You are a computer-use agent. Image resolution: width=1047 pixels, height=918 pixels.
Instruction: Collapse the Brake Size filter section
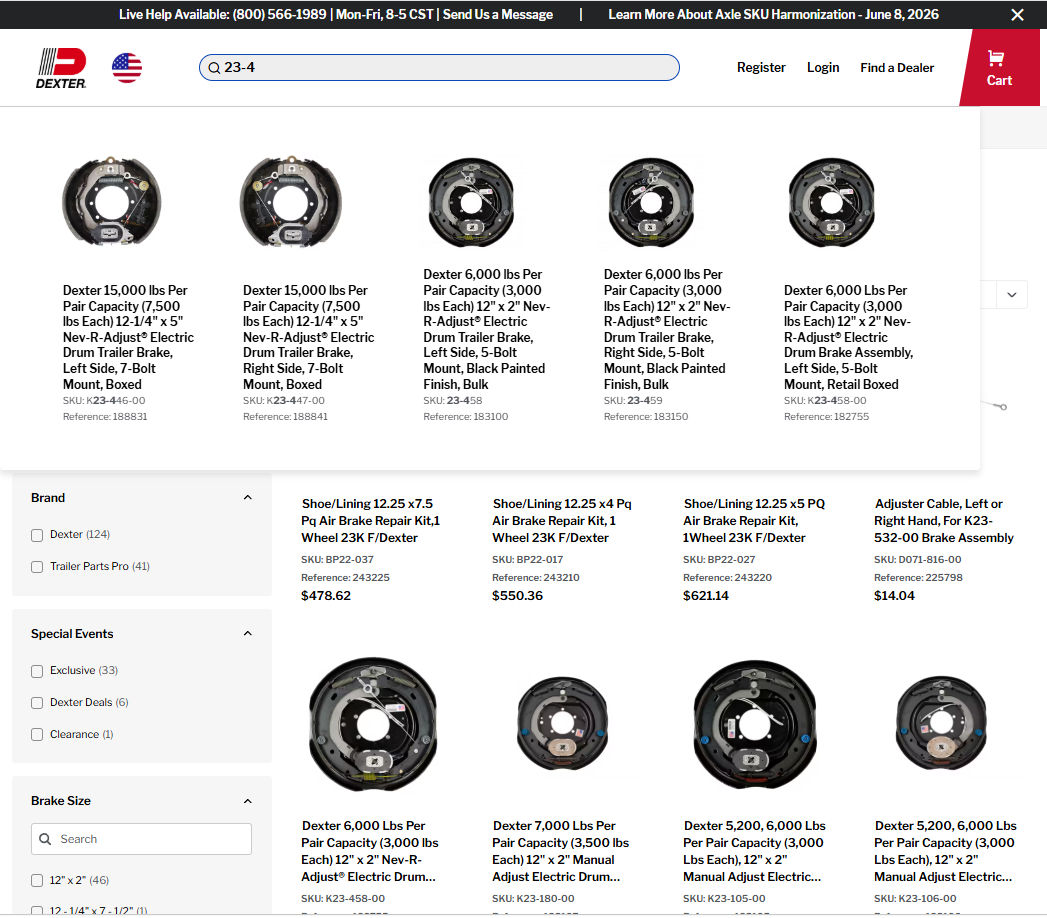[248, 800]
